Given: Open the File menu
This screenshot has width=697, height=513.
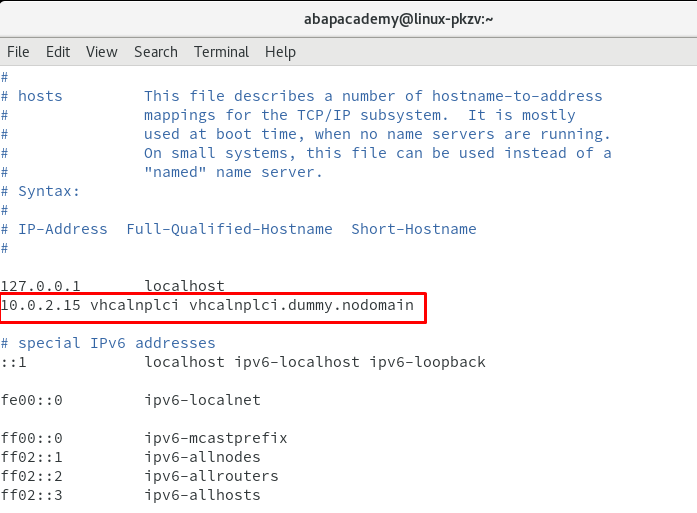Looking at the screenshot, I should pos(18,52).
